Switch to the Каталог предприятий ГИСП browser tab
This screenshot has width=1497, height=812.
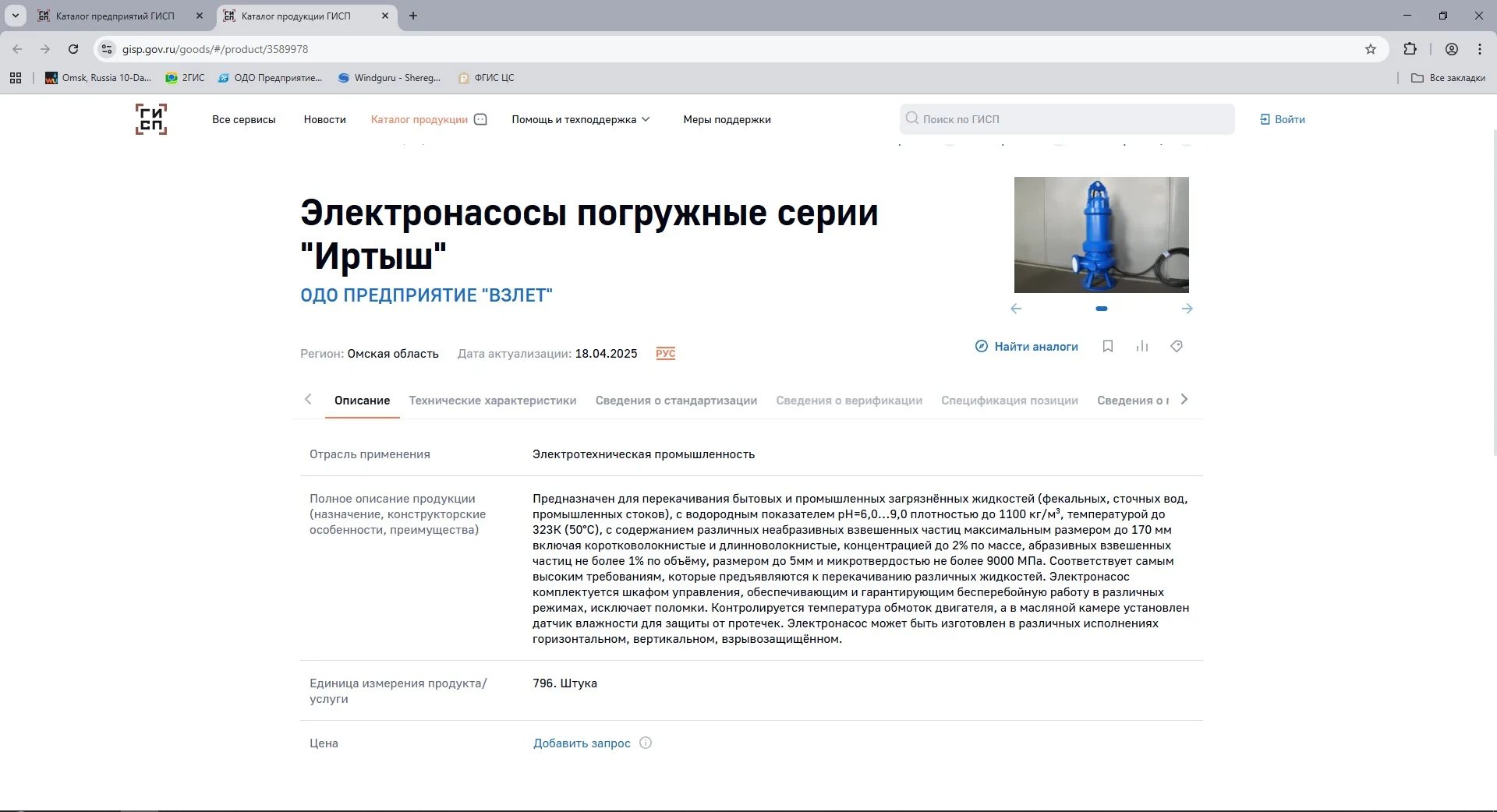(117, 16)
